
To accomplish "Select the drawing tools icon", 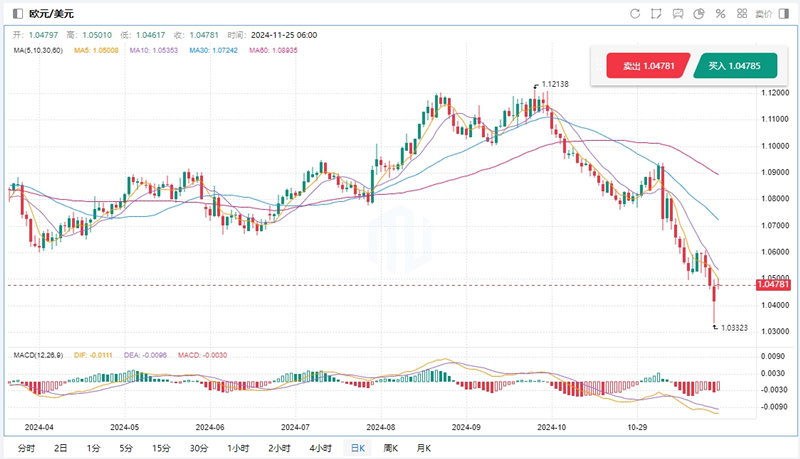I will point(657,14).
